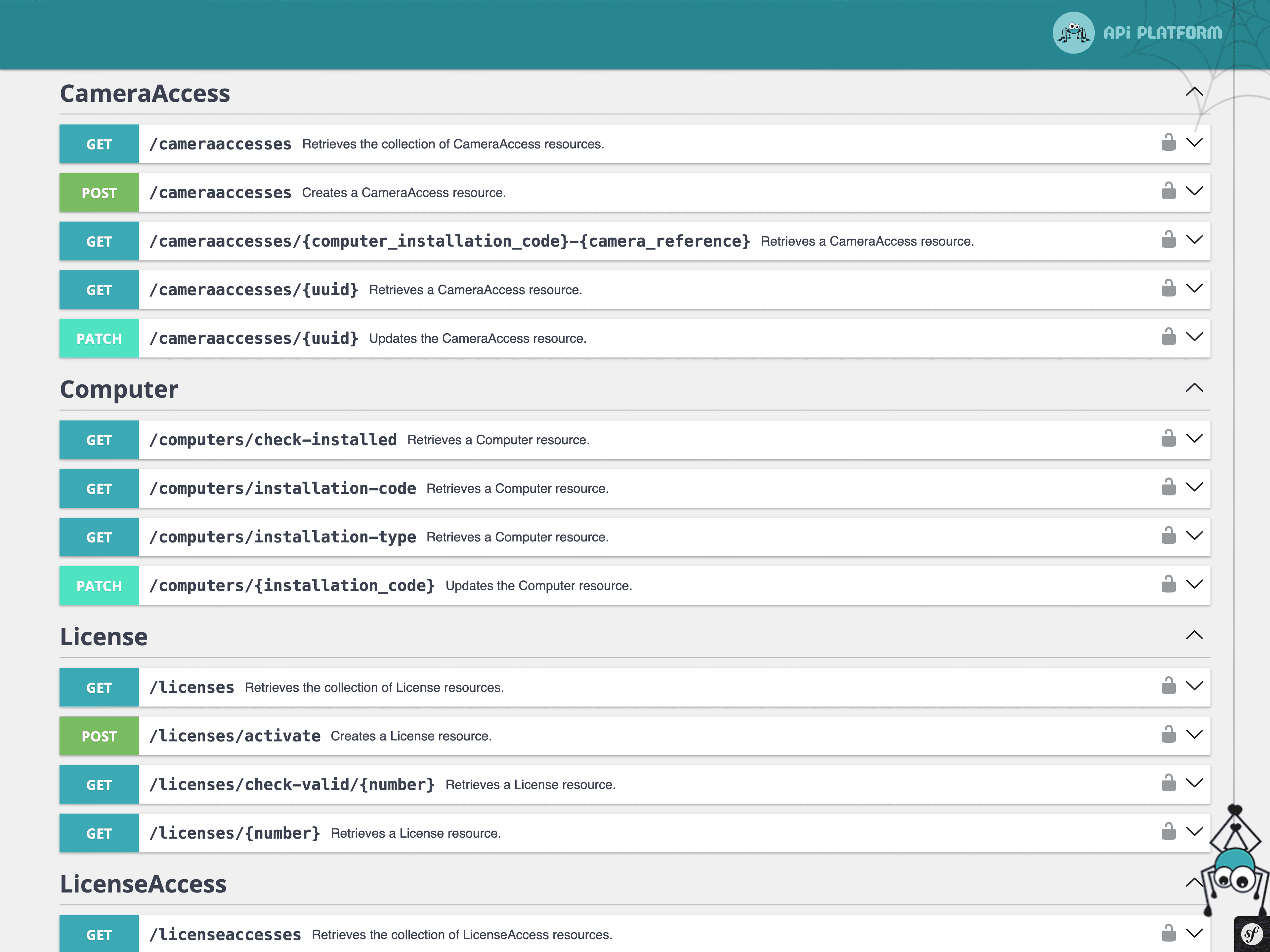
Task: Collapse the CameraAccess section
Action: (x=1195, y=92)
